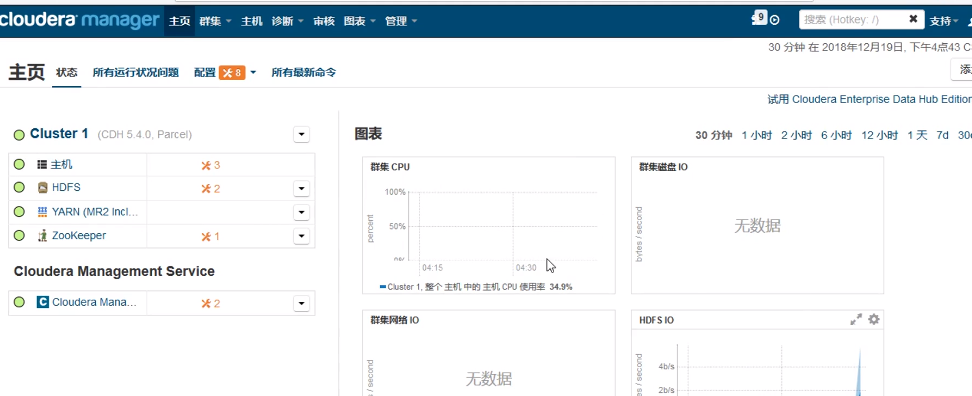
Task: Click the YARN service icon
Action: tap(42, 212)
